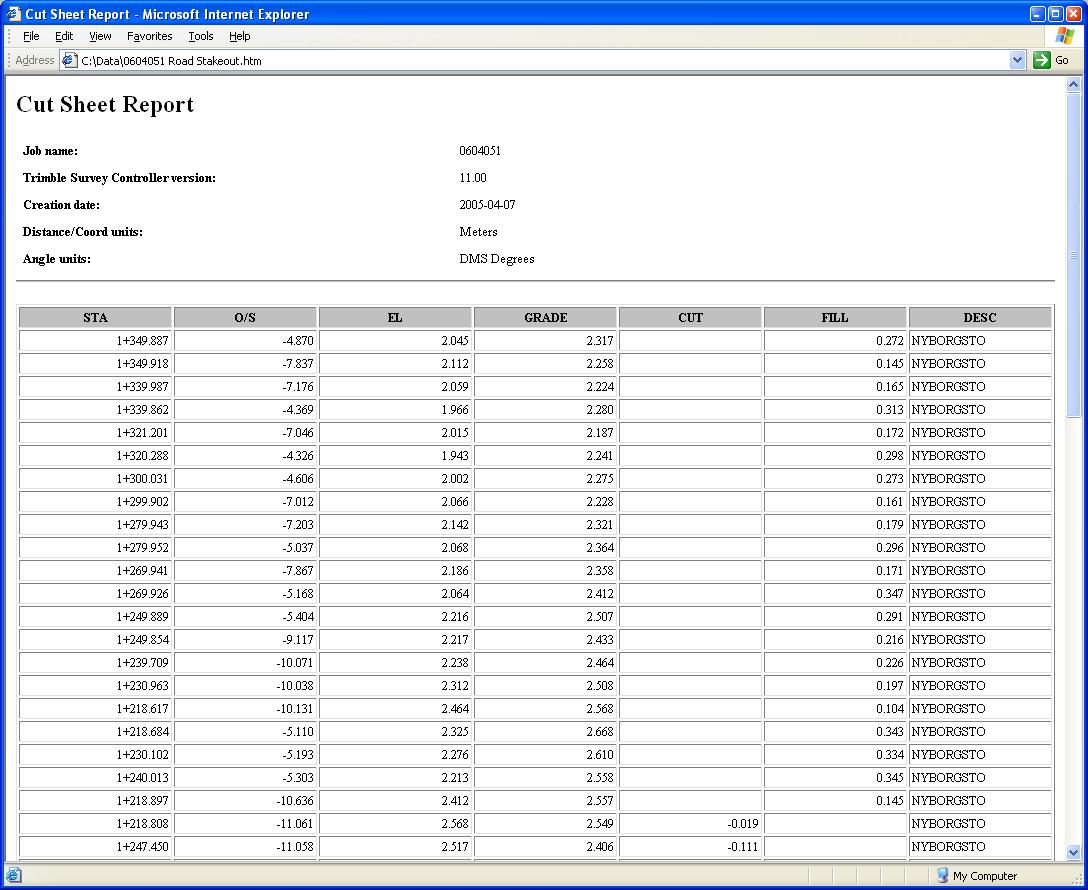Click the Windows flag logo throbber

click(x=1065, y=36)
